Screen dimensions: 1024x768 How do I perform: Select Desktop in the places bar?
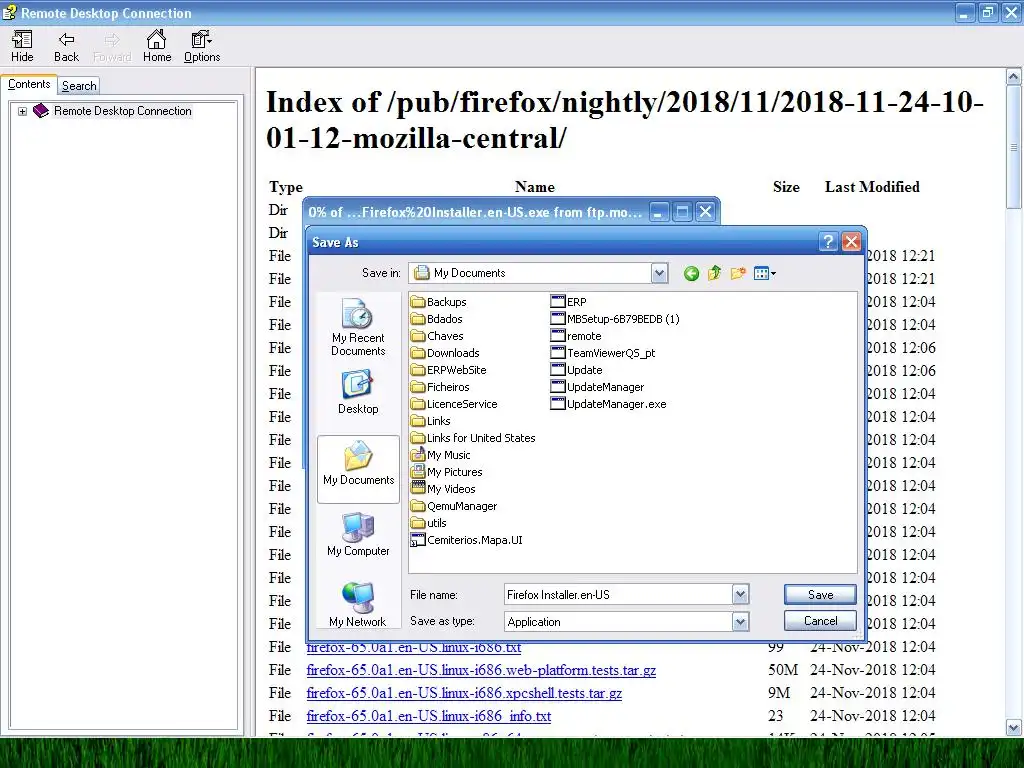pyautogui.click(x=358, y=392)
